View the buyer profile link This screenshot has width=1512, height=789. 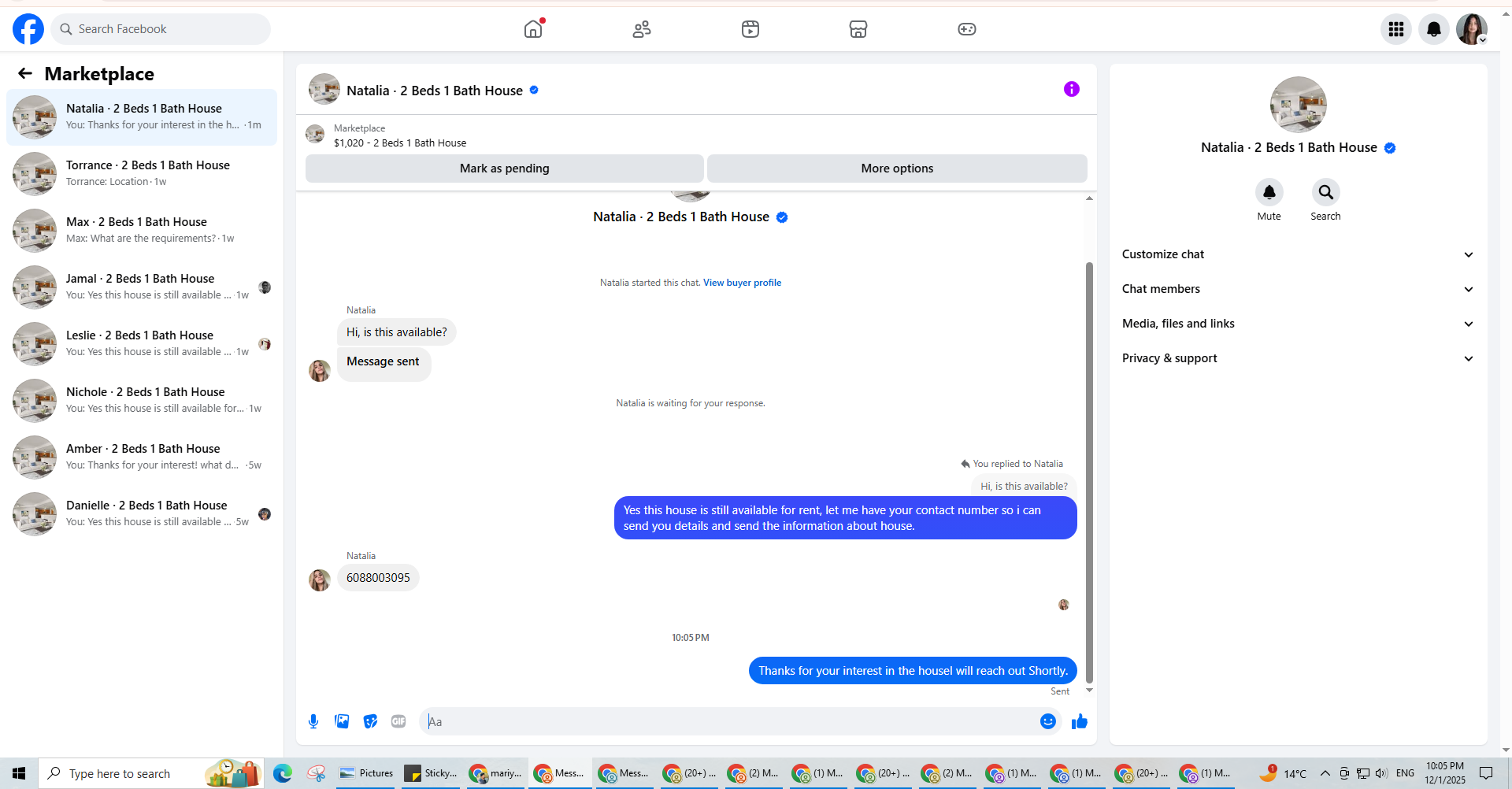[x=742, y=283]
